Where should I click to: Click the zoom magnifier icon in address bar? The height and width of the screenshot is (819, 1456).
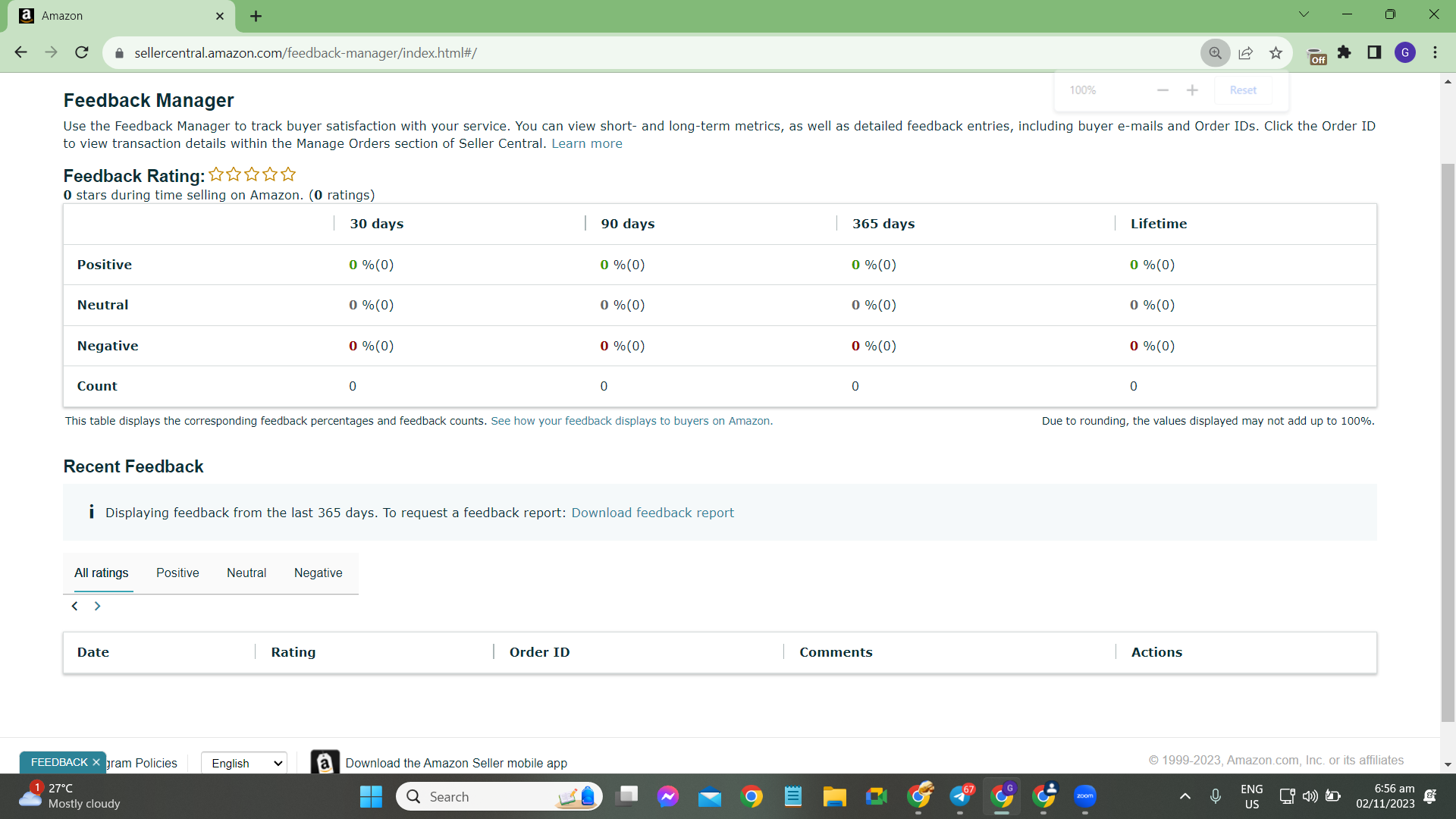pos(1215,52)
